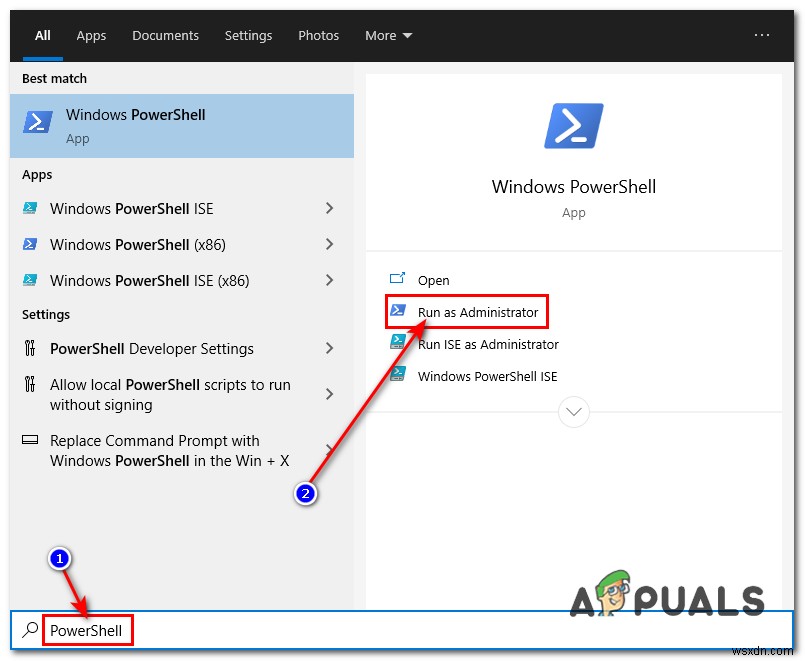Click the Windows PowerShell best match icon
This screenshot has height=661, width=805.
point(37,122)
